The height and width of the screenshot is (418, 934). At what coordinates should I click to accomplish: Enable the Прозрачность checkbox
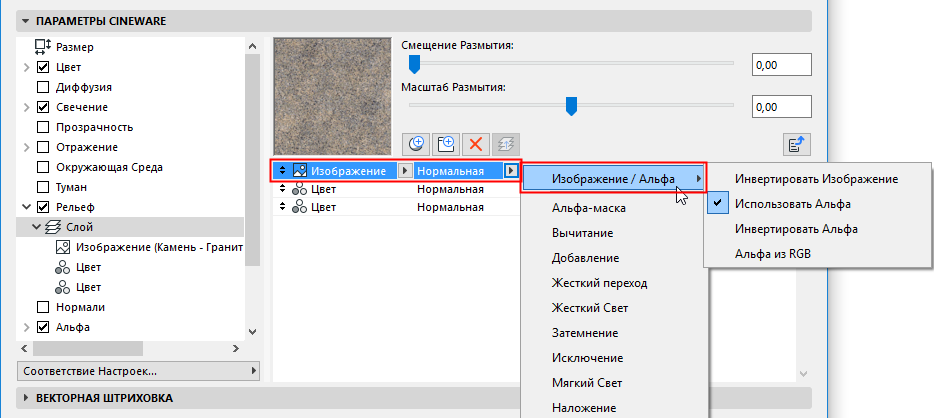coord(43,127)
